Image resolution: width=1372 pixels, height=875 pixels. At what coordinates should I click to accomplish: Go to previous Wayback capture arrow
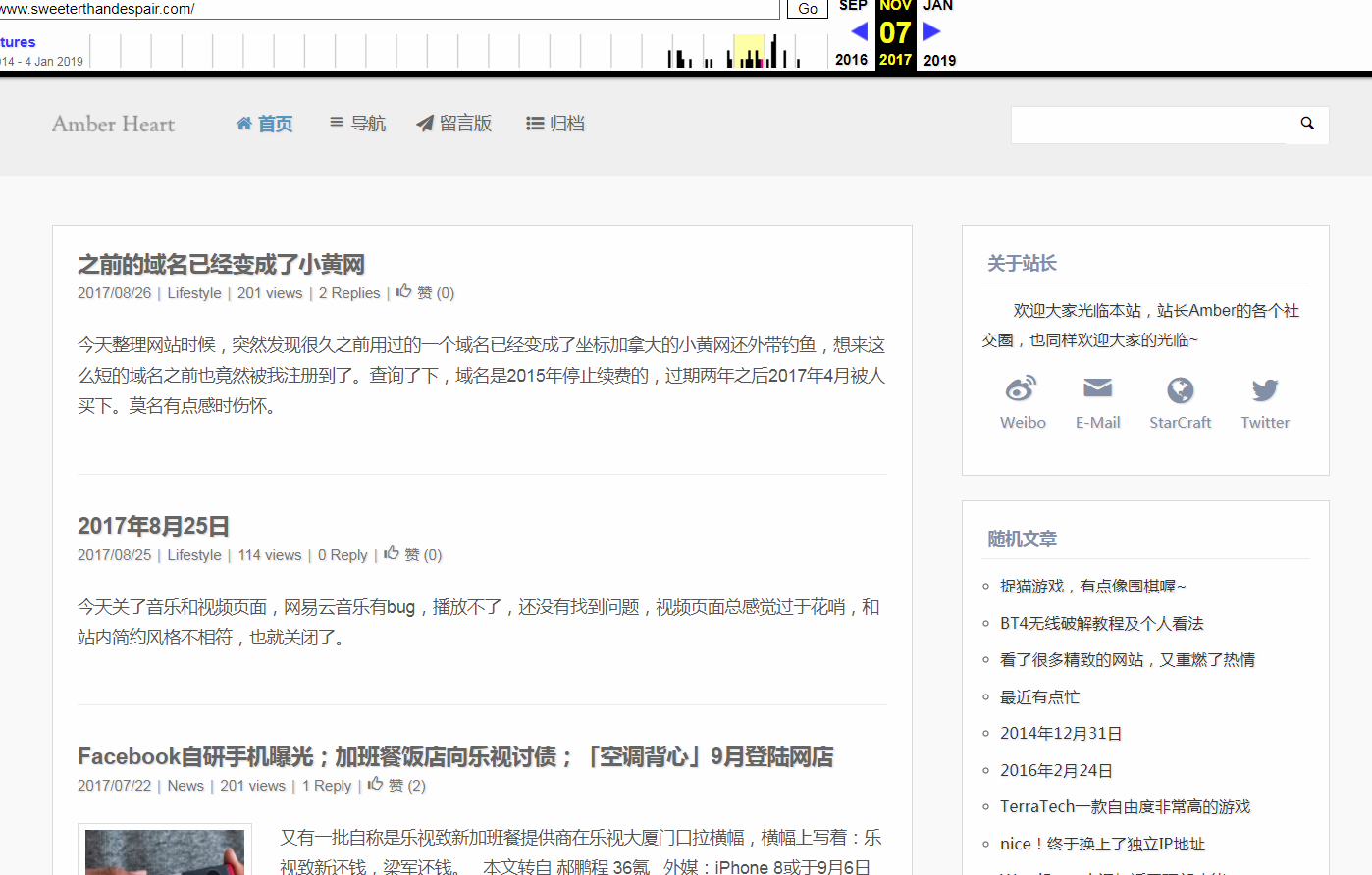859,31
